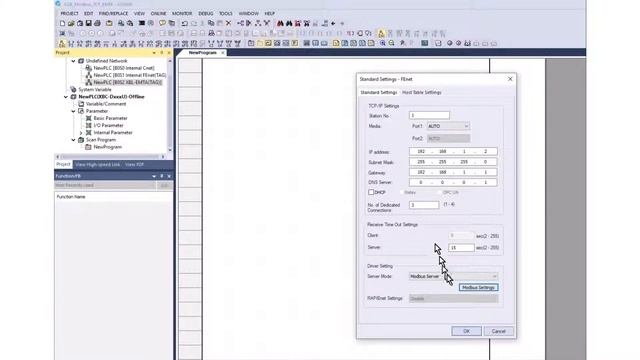Click the Station No. input field
Viewport: 640px width, 360px height.
coord(429,116)
